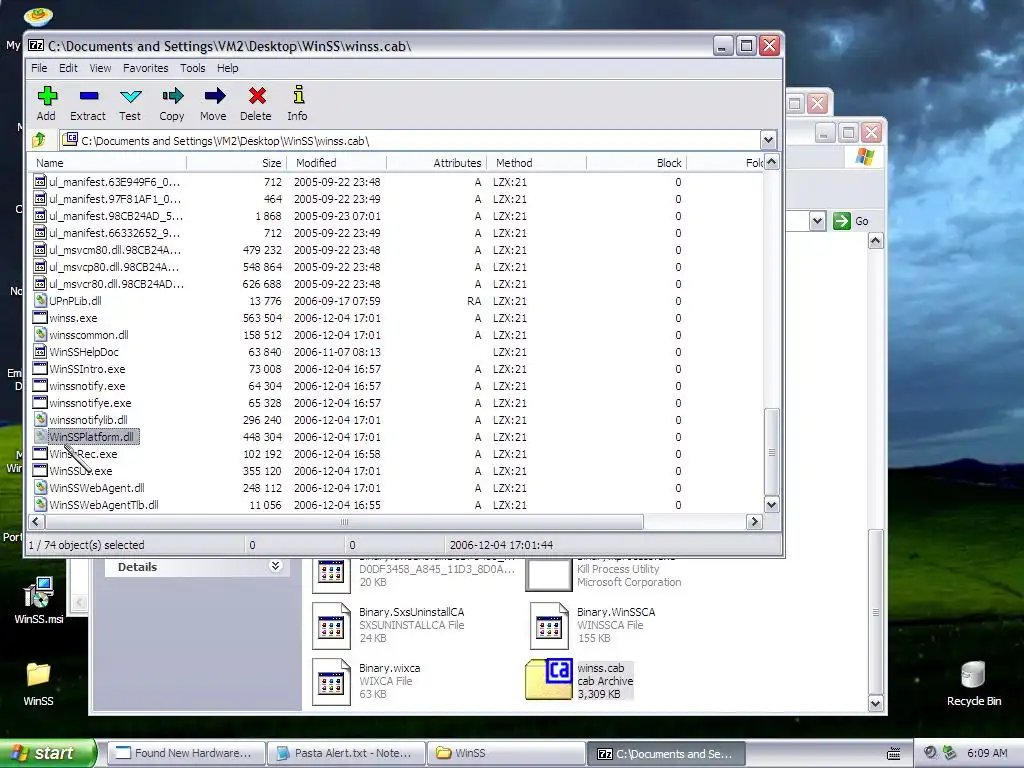Select winss.cab archive icon in WinSS window
Screen dimensions: 1024x768
[x=549, y=679]
